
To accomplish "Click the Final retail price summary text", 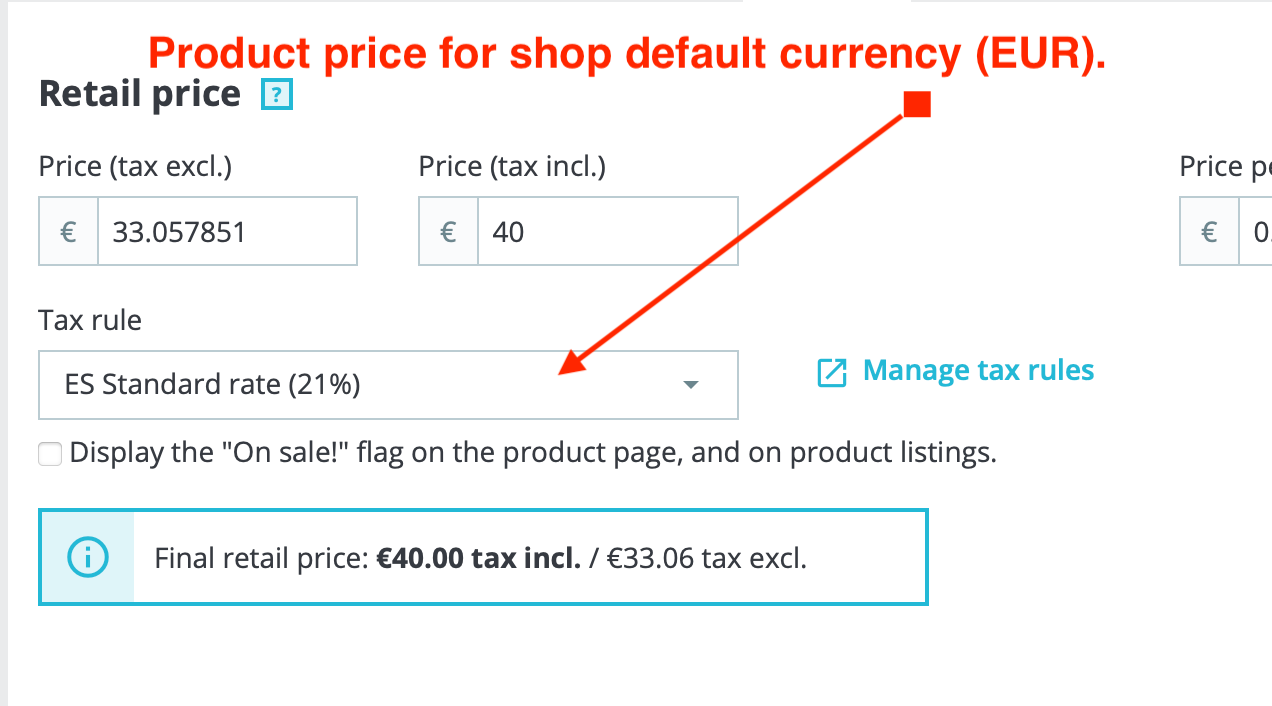I will [480, 558].
